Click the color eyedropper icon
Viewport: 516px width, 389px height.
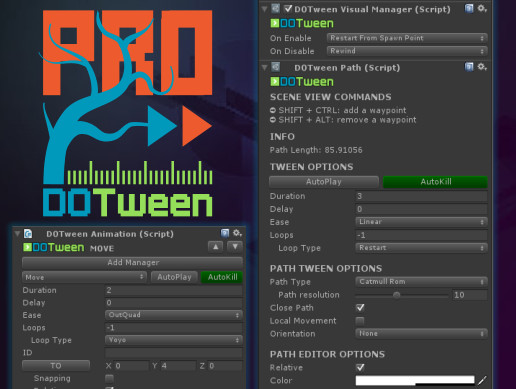coord(482,380)
